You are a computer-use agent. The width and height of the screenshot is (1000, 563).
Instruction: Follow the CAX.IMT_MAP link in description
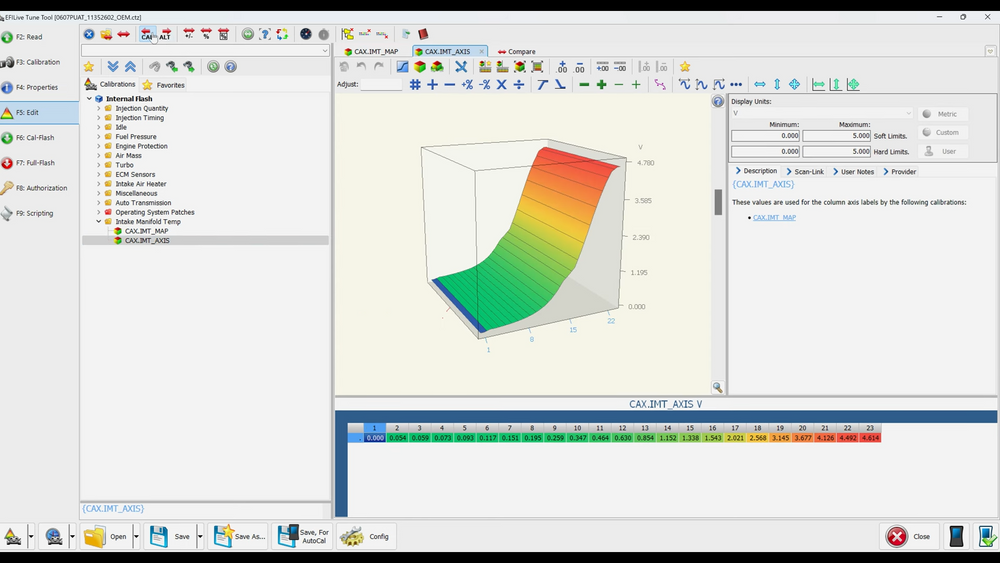coord(774,217)
